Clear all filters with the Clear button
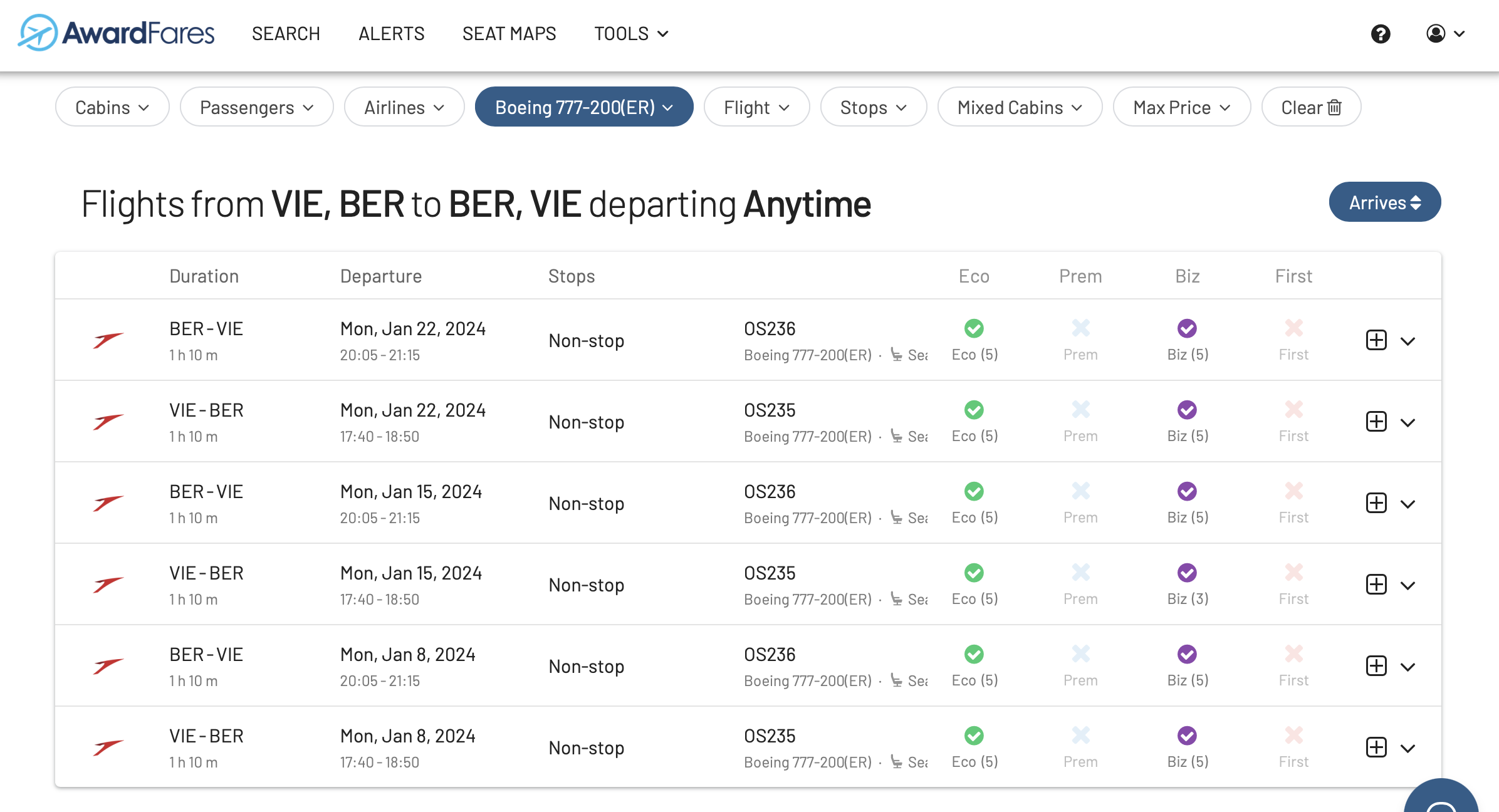The width and height of the screenshot is (1499, 812). coord(1310,107)
